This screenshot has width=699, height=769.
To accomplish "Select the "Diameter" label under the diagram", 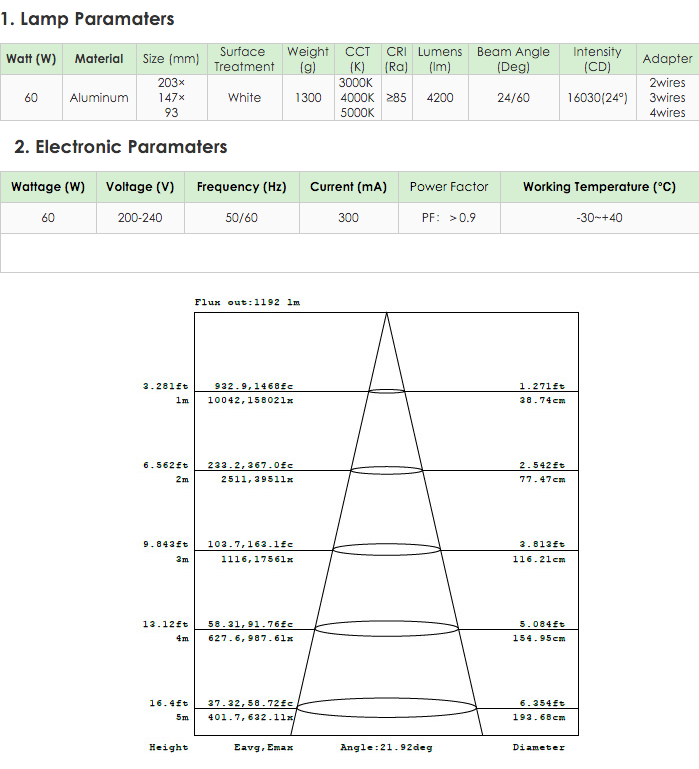I will click(x=538, y=747).
